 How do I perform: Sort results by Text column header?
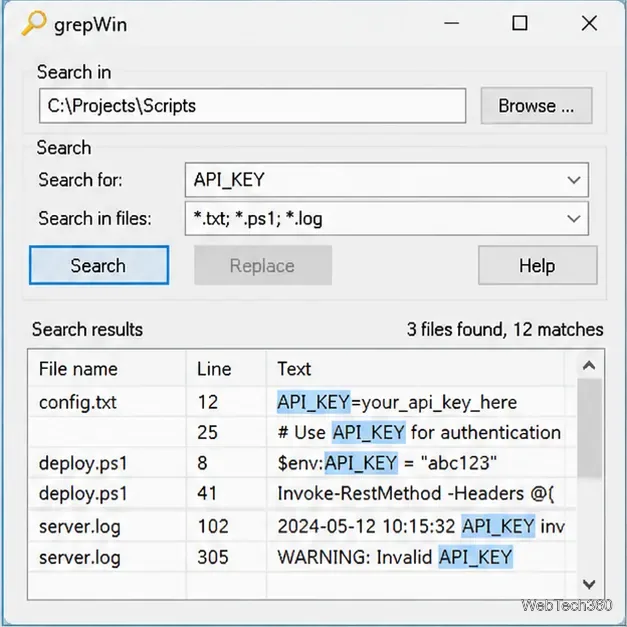(x=415, y=369)
